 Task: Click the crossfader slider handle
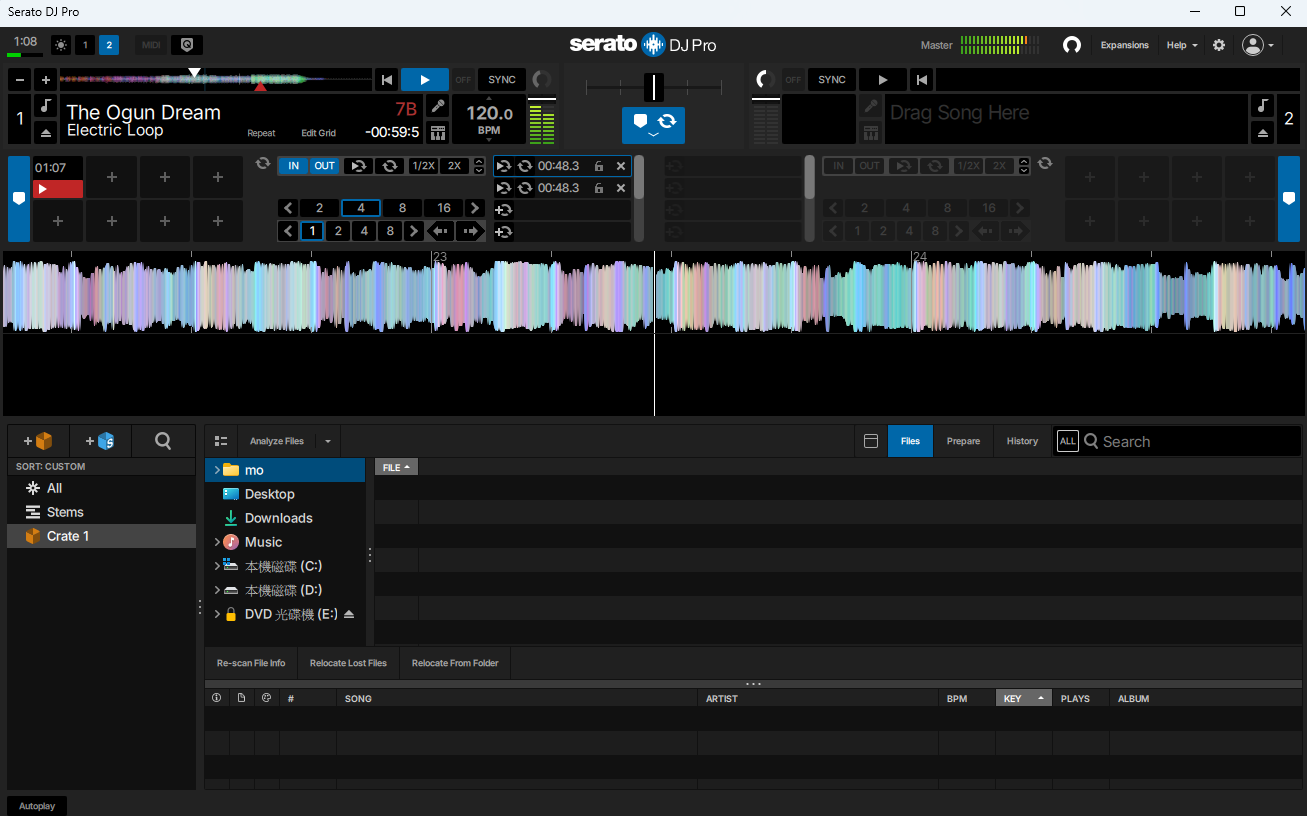[654, 87]
